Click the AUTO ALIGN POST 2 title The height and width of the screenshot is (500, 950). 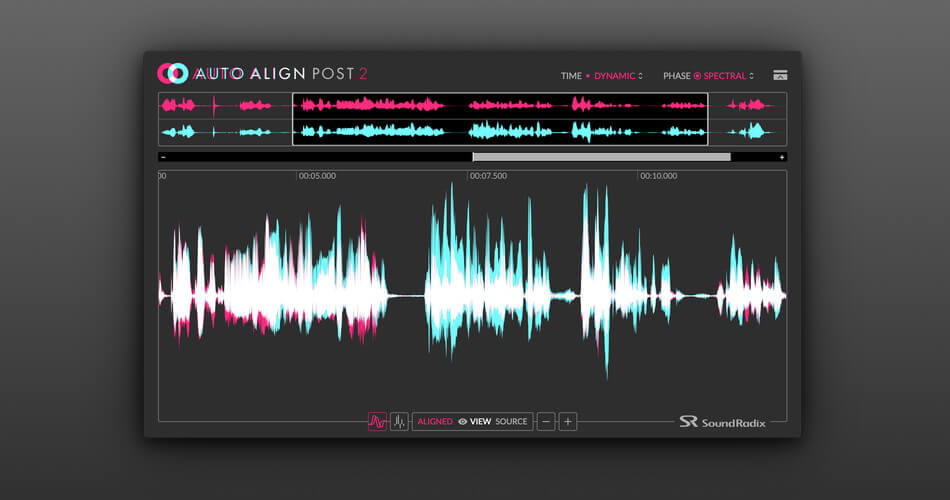click(281, 74)
